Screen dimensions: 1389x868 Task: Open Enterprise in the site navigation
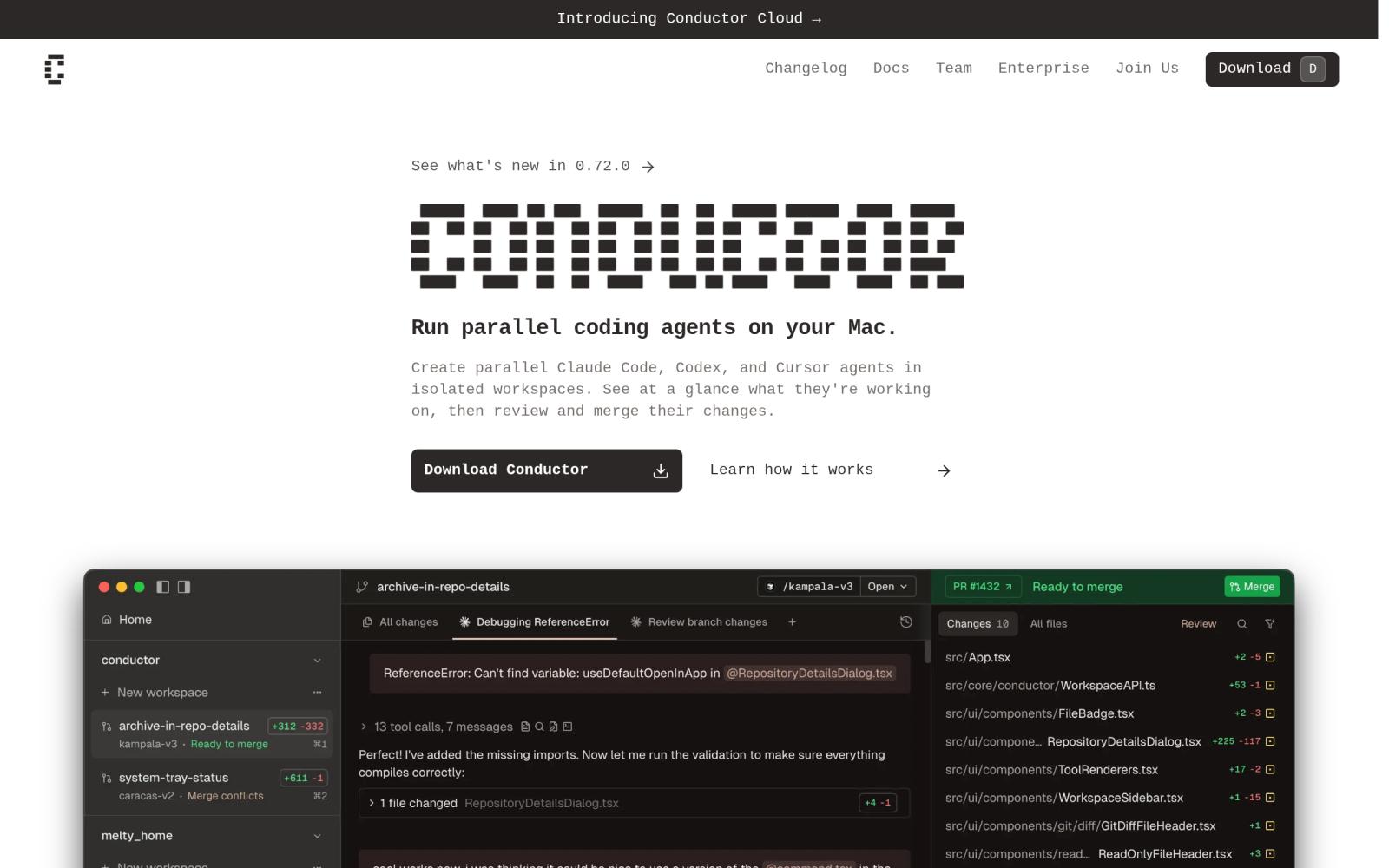coord(1043,69)
